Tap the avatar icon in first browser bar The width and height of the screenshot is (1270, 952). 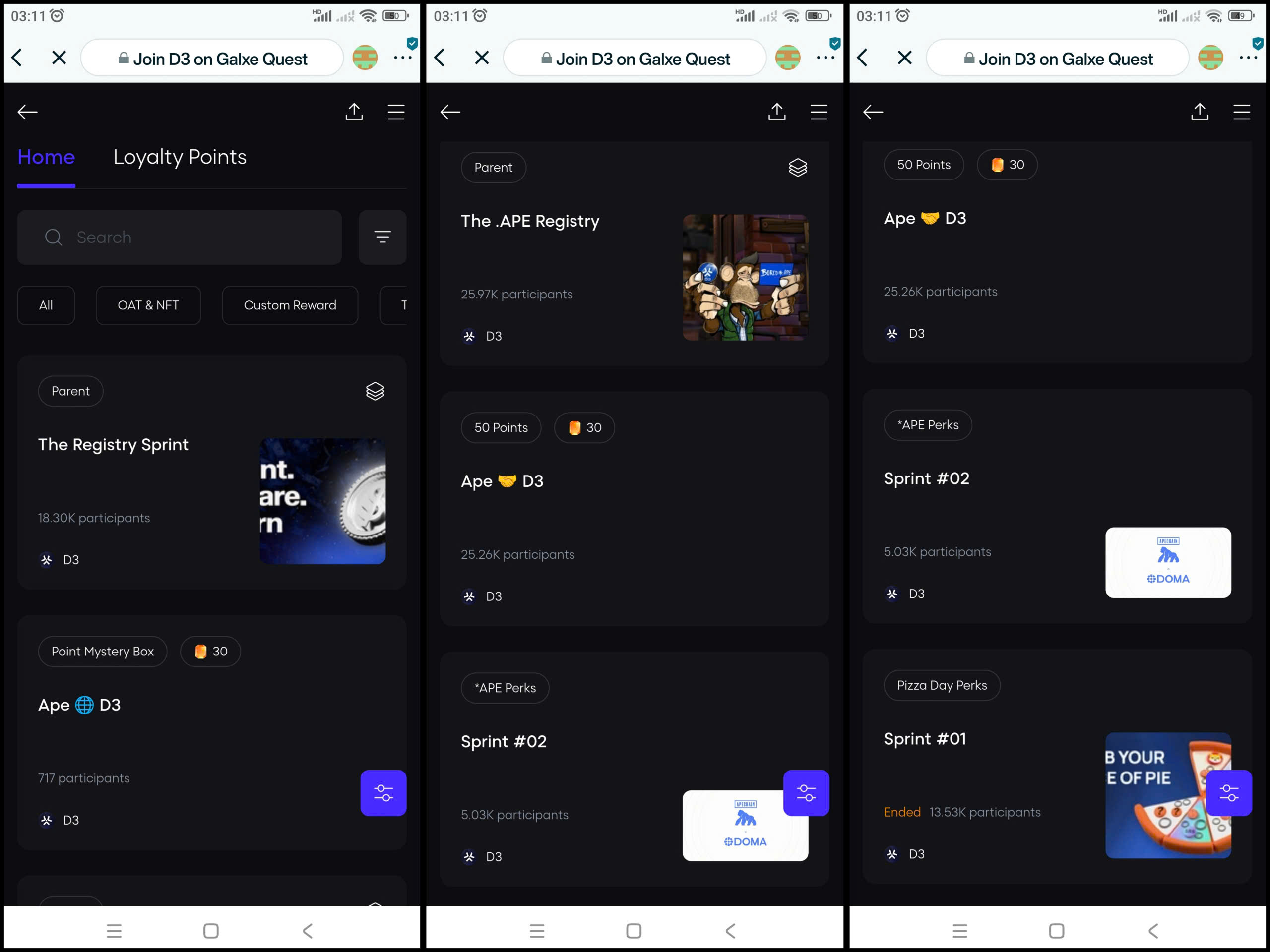tap(365, 58)
